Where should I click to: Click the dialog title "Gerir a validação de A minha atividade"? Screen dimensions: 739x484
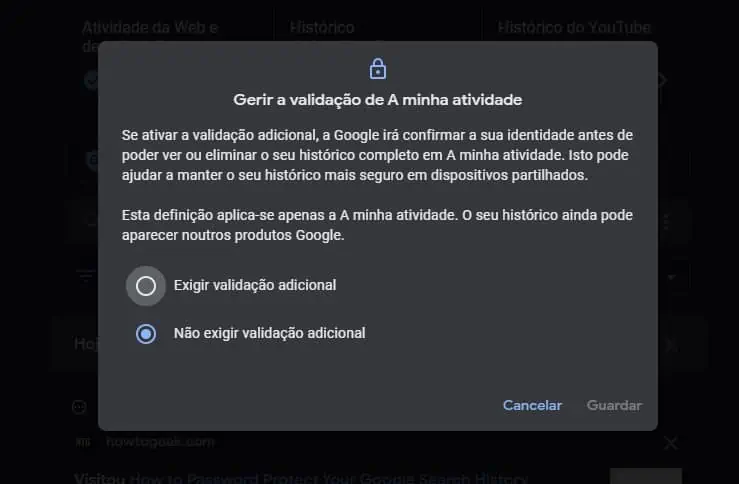click(378, 100)
